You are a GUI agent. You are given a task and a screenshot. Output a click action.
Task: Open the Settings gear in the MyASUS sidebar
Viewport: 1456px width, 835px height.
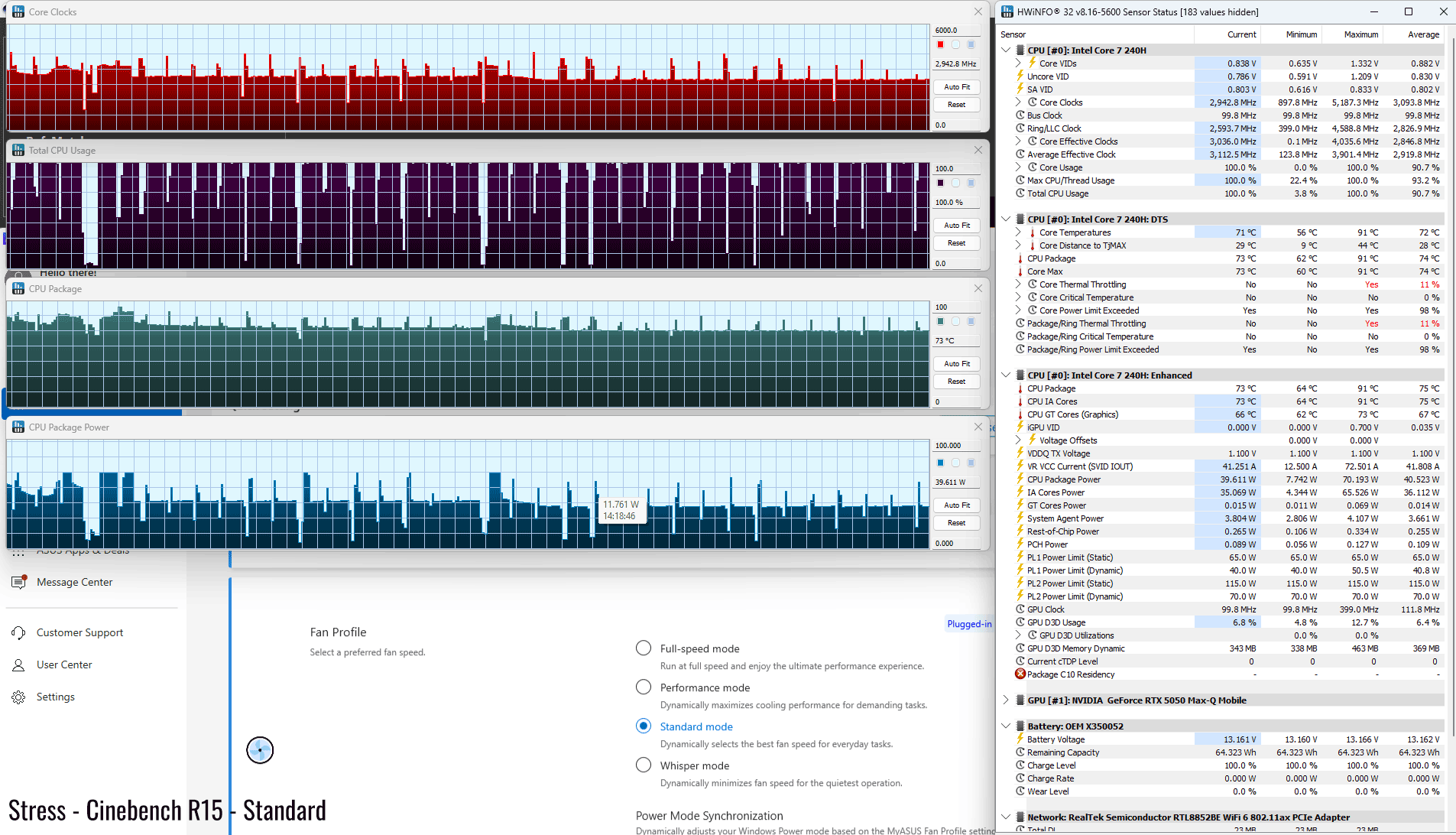(x=18, y=697)
